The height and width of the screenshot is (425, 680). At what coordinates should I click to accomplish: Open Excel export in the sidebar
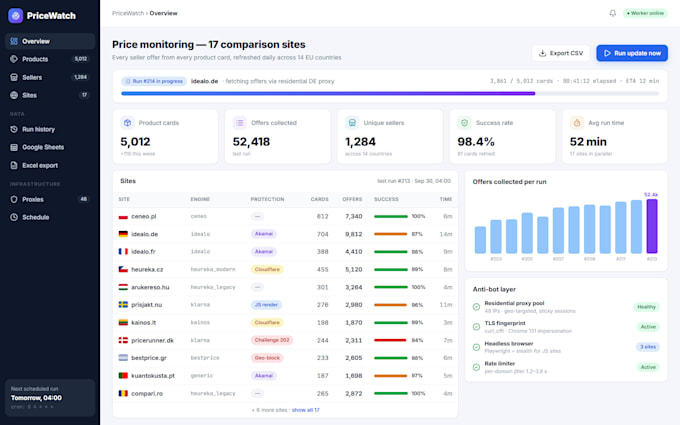50,165
